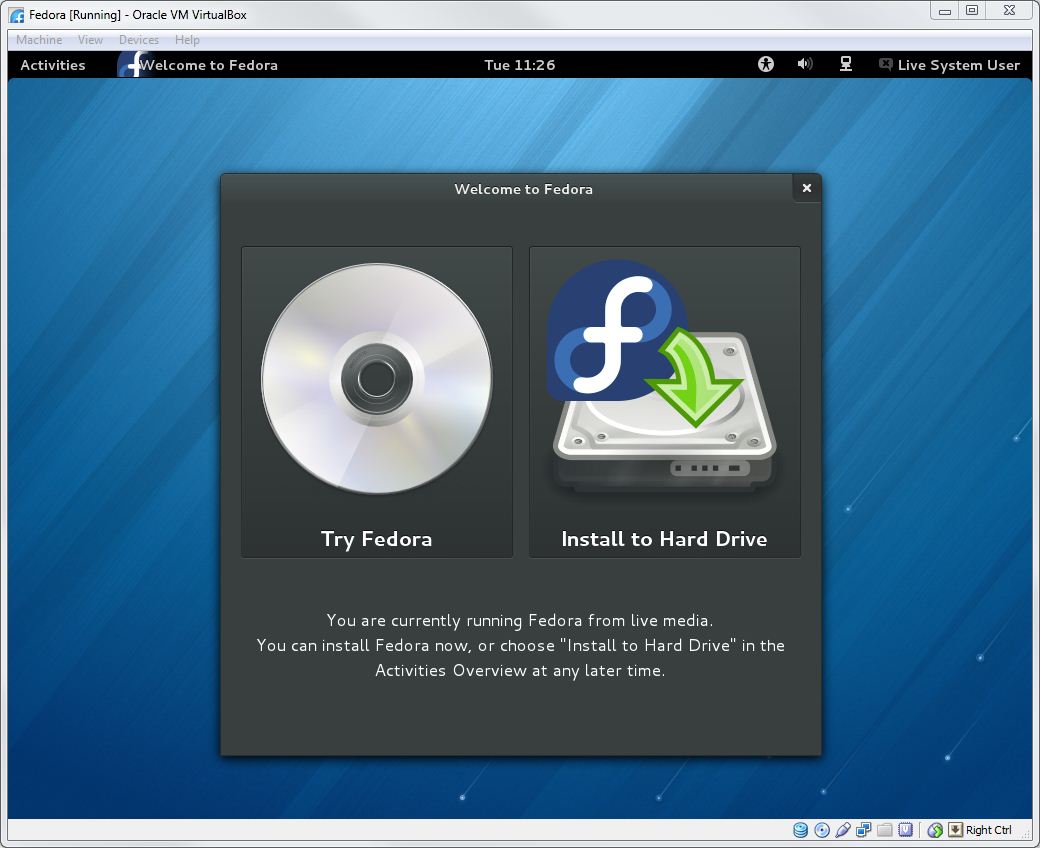
Task: Click the optical disc status icon
Action: pyautogui.click(x=822, y=830)
